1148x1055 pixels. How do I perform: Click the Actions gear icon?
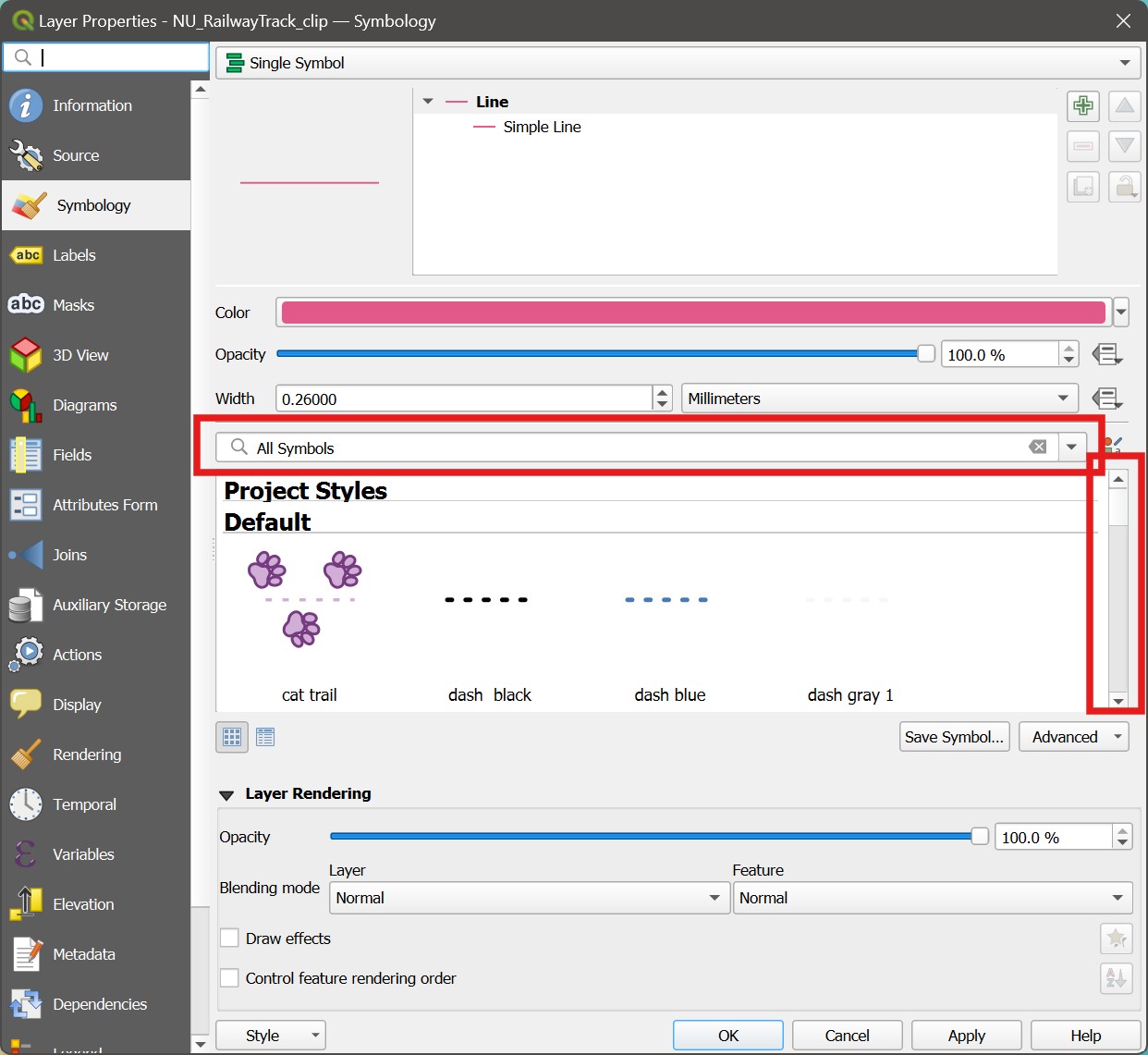(26, 655)
